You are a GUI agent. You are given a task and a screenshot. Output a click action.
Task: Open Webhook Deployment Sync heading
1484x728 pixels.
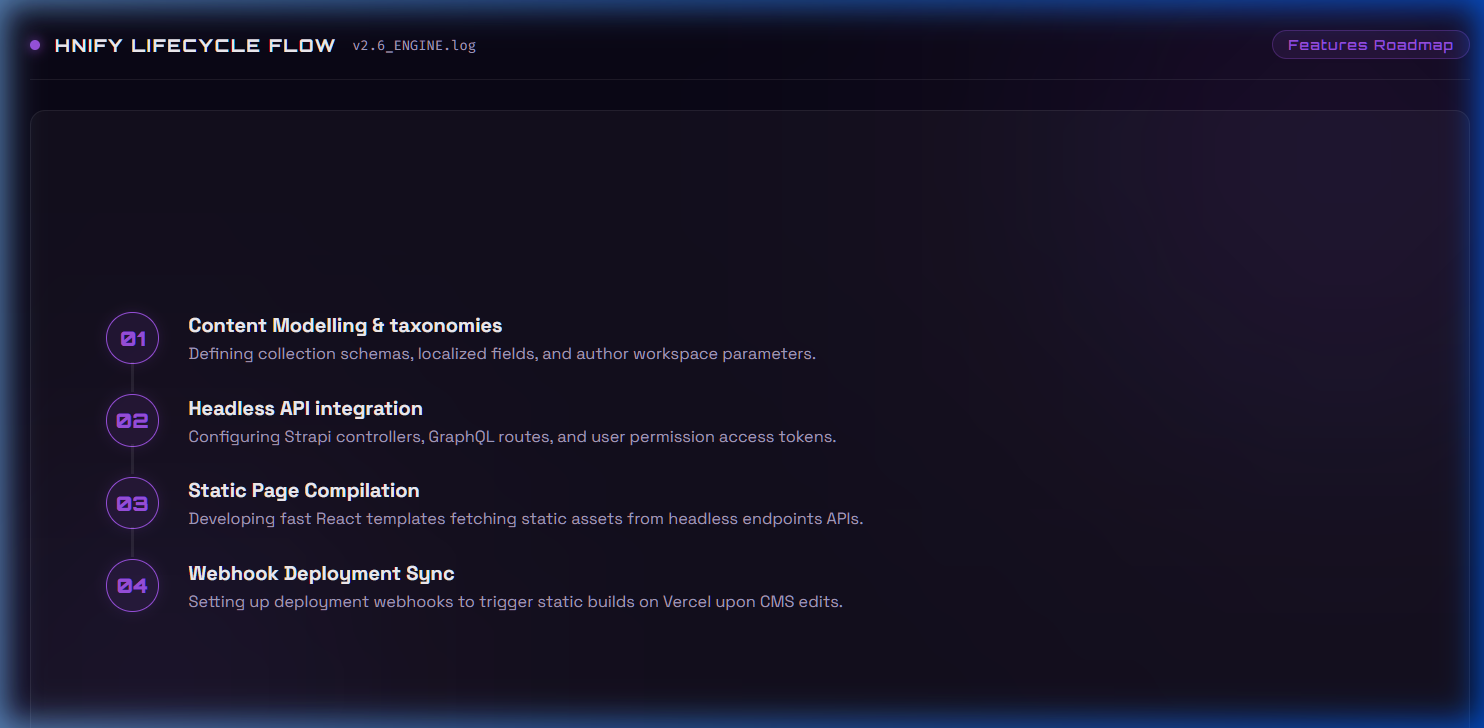coord(321,573)
